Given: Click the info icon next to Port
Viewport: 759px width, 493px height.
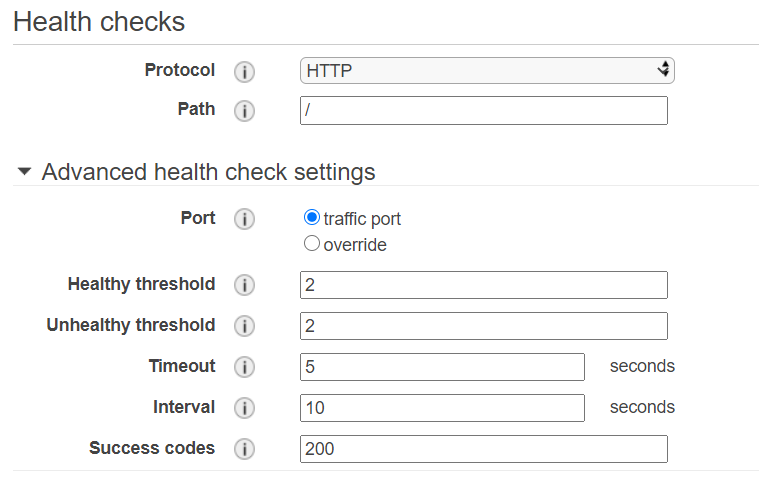Looking at the screenshot, I should (x=244, y=219).
